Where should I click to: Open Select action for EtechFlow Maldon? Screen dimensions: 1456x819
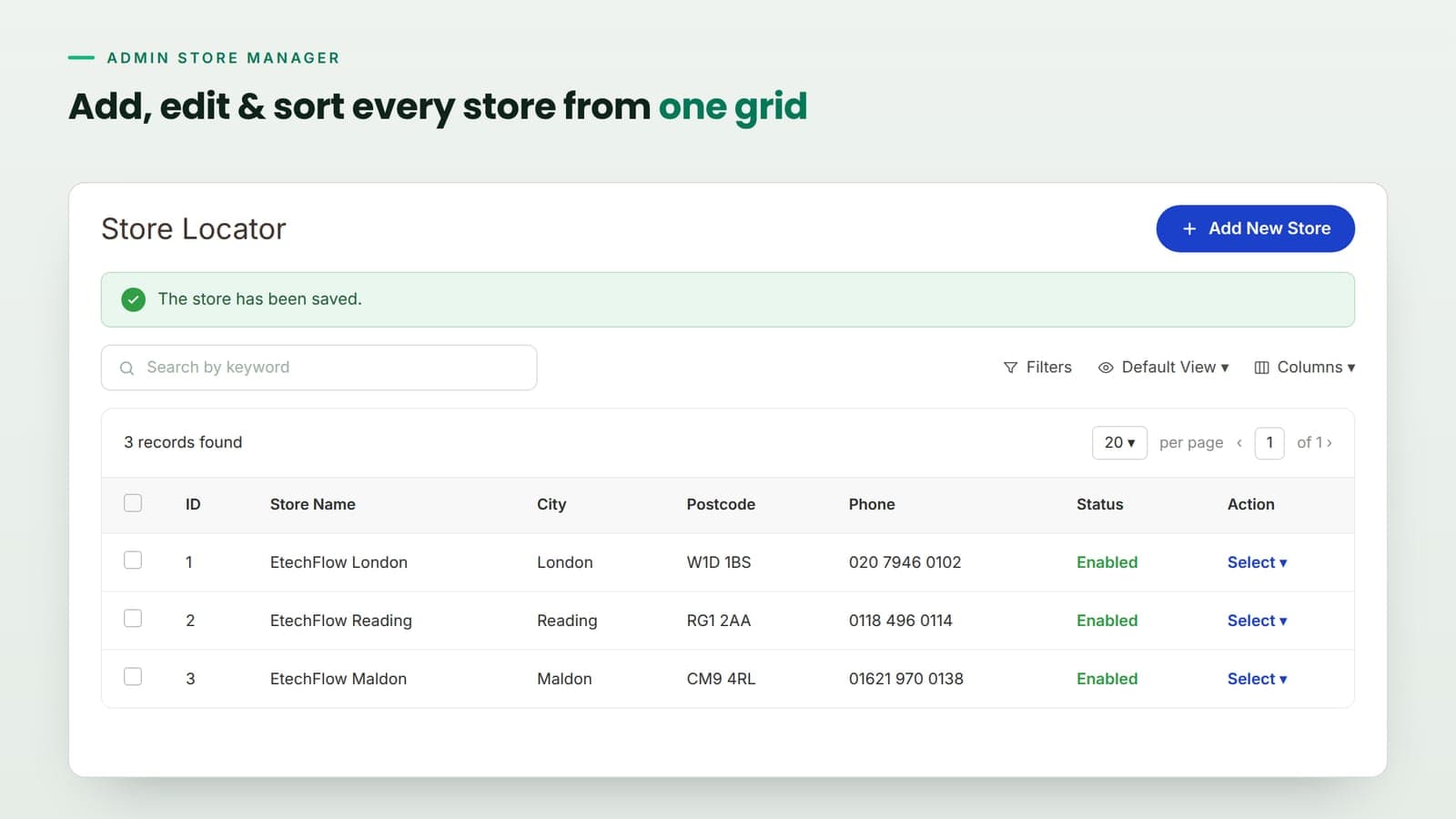coord(1257,679)
